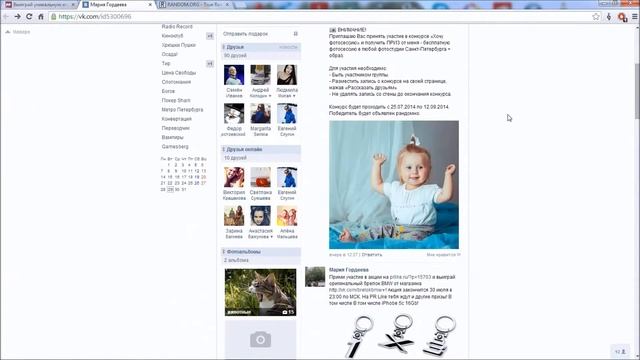Click новости link in Друзья header
Screen dimensions: 640x360
coord(288,47)
